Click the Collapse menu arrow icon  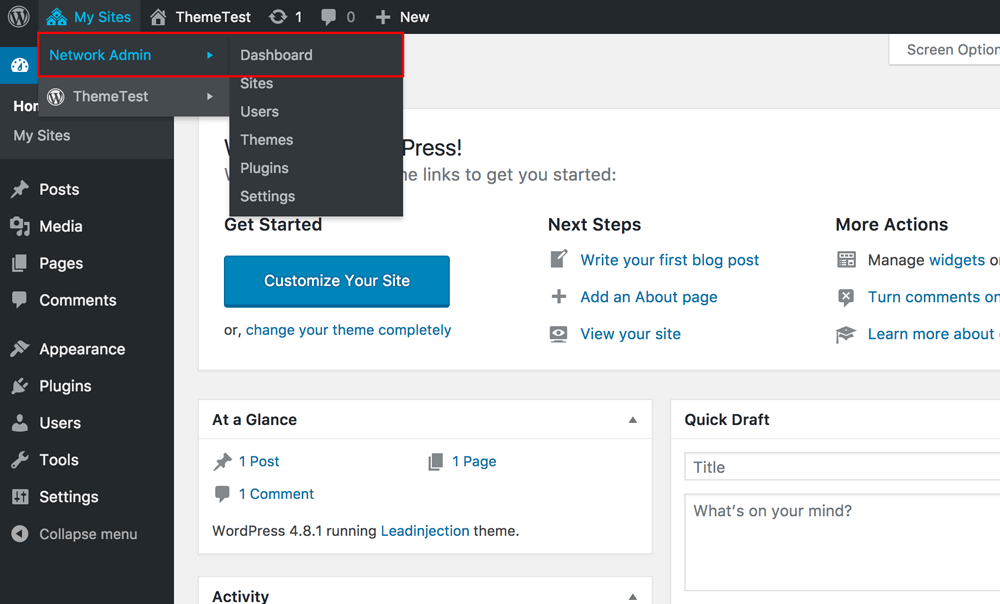(20, 533)
